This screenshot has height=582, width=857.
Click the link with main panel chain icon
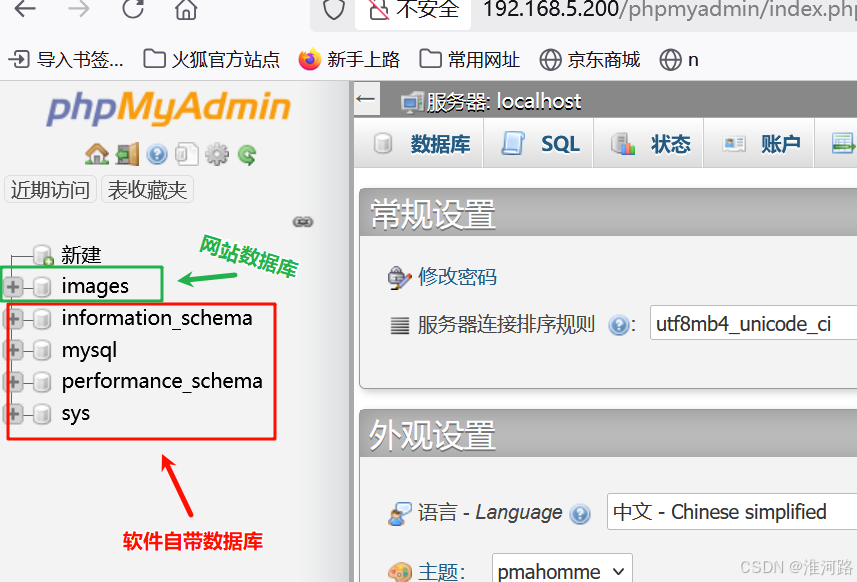pyautogui.click(x=303, y=222)
